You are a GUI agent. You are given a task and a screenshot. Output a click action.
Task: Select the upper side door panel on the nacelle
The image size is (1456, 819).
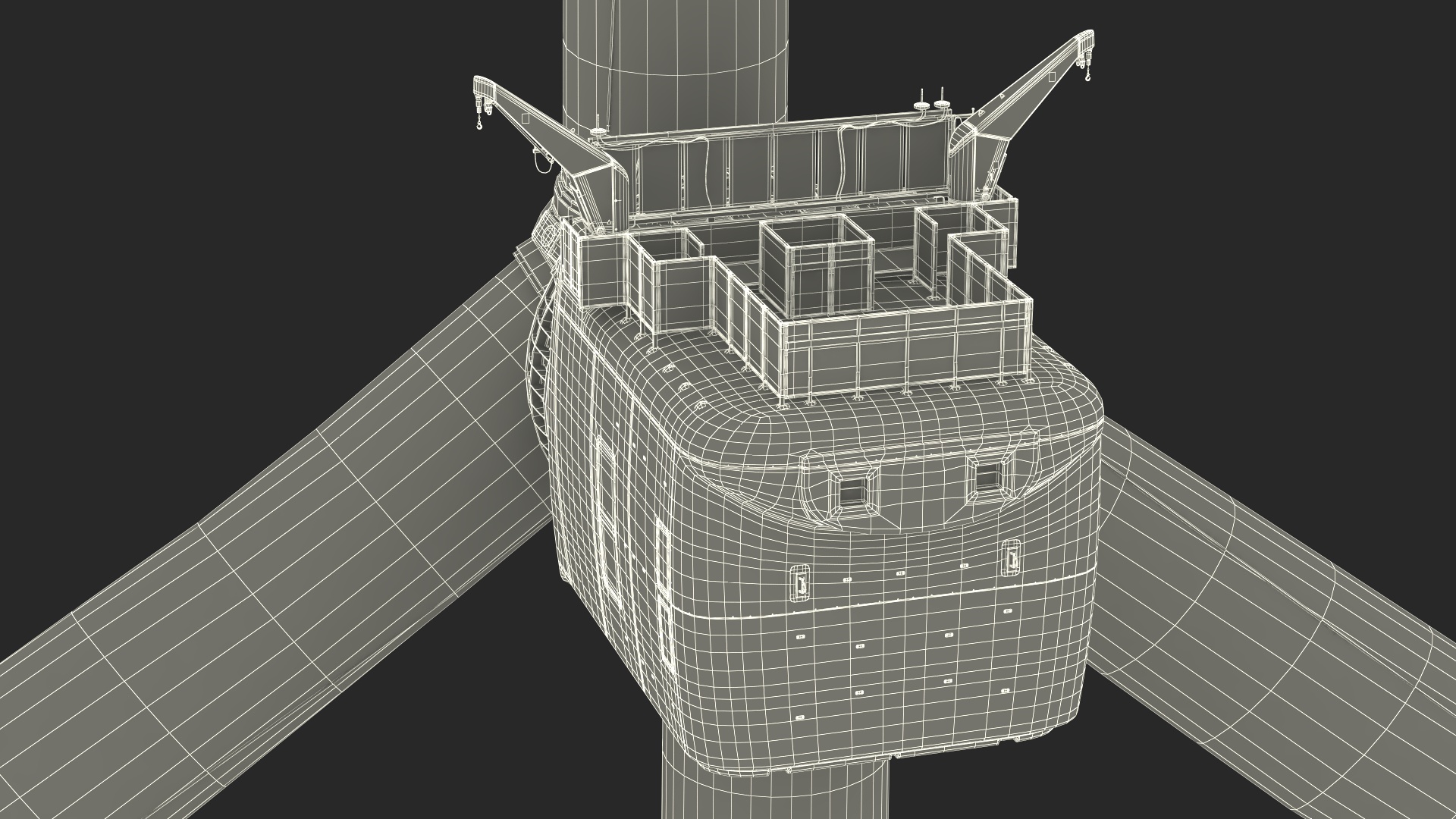click(x=607, y=485)
